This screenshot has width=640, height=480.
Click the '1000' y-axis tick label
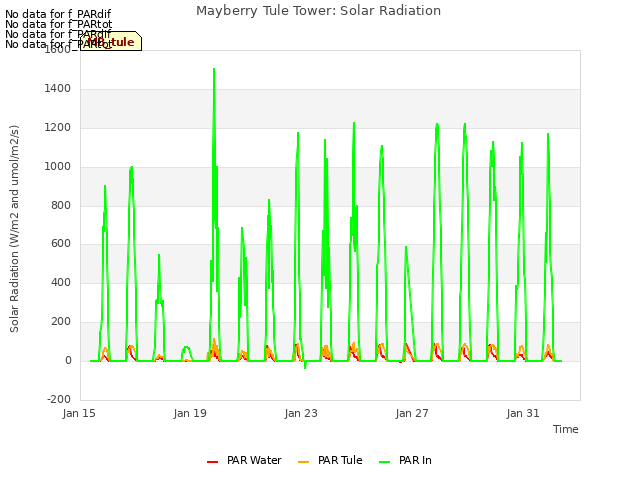pyautogui.click(x=58, y=167)
